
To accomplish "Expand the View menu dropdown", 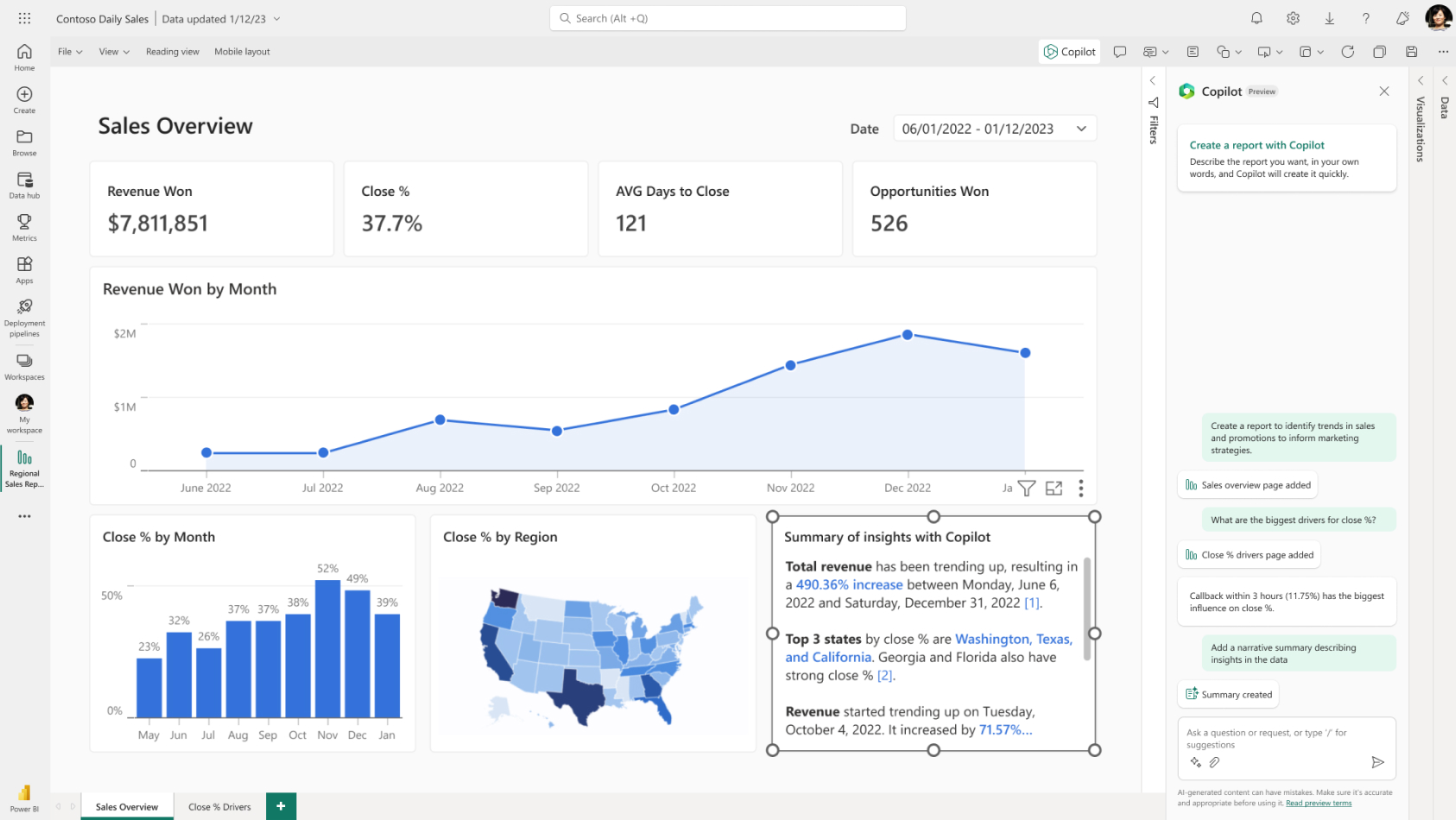I will (x=114, y=52).
